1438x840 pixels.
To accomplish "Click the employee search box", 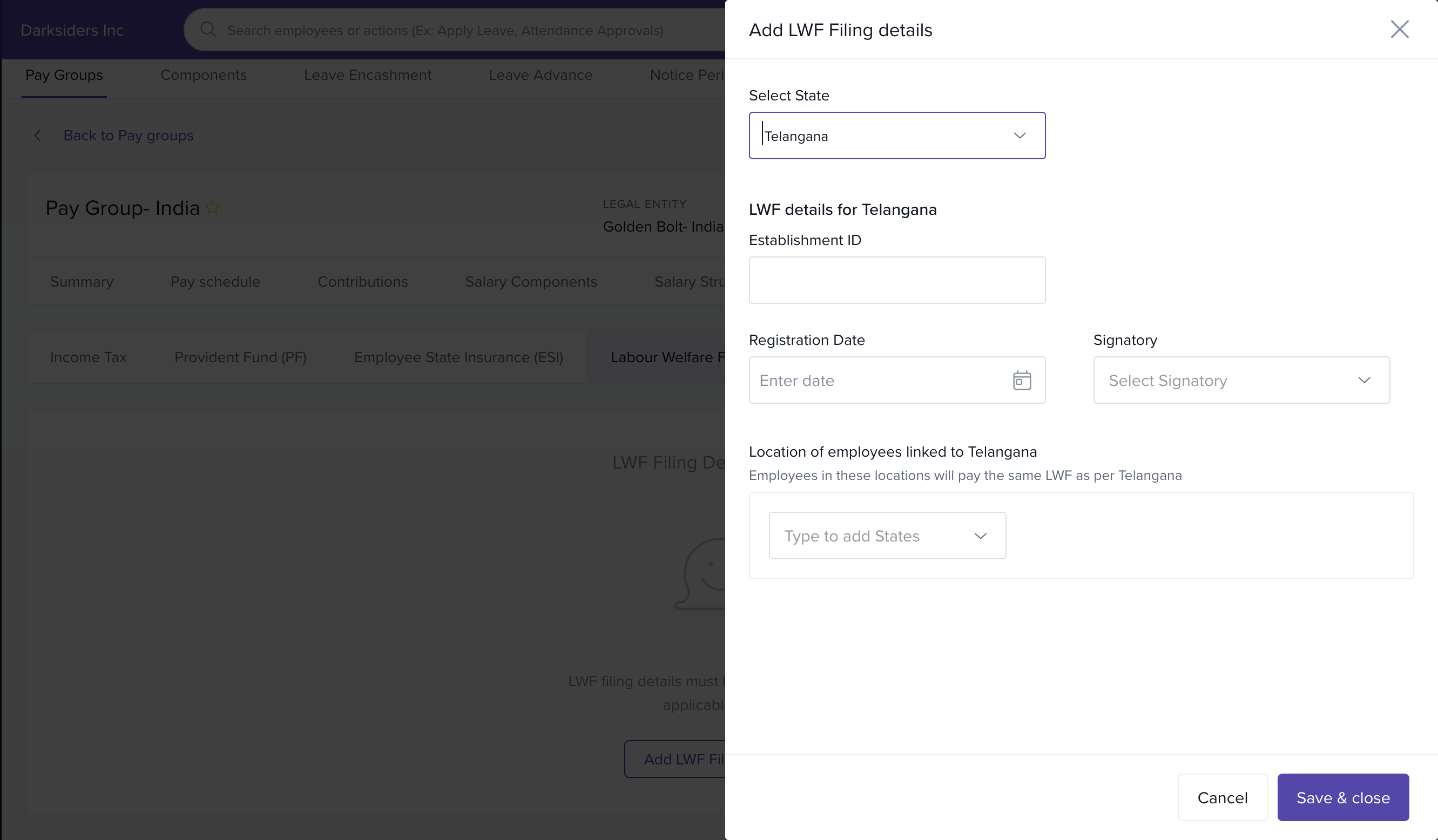I will pyautogui.click(x=445, y=30).
